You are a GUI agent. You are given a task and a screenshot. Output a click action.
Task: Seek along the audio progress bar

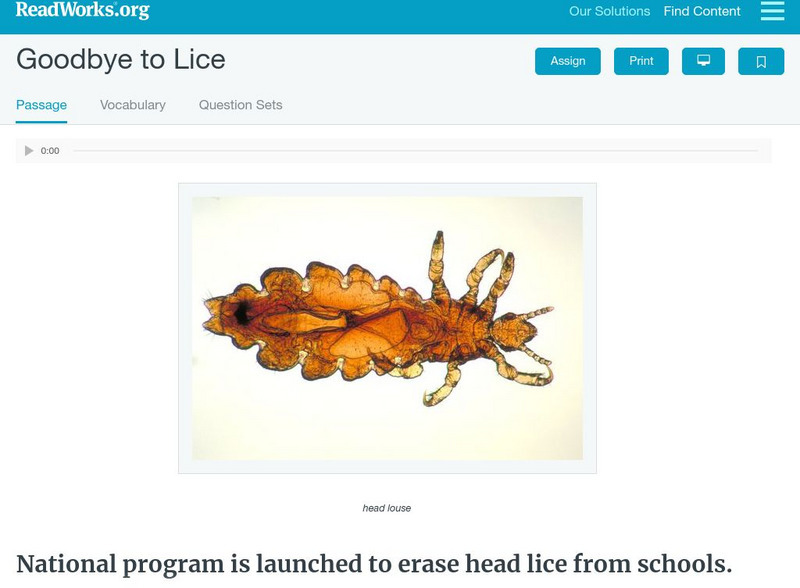click(x=415, y=151)
